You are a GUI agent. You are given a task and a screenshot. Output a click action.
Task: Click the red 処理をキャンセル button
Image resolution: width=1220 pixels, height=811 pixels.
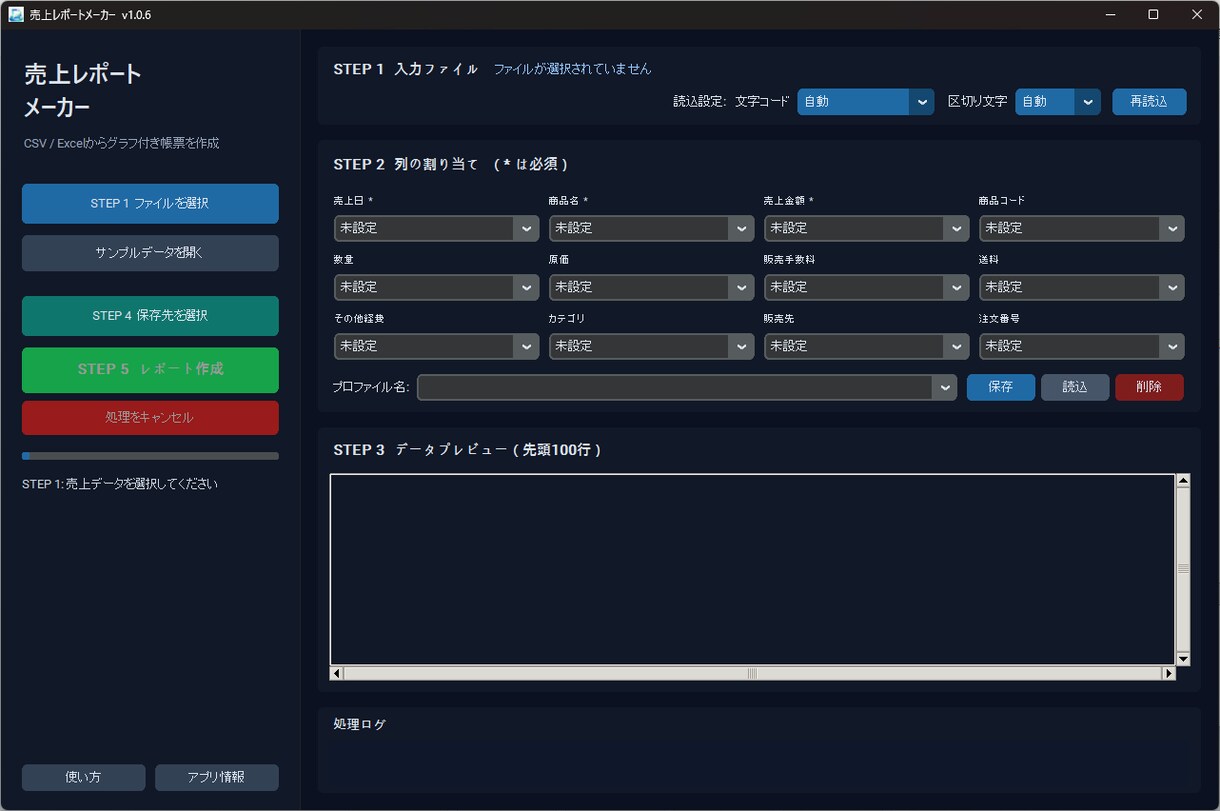pos(150,417)
